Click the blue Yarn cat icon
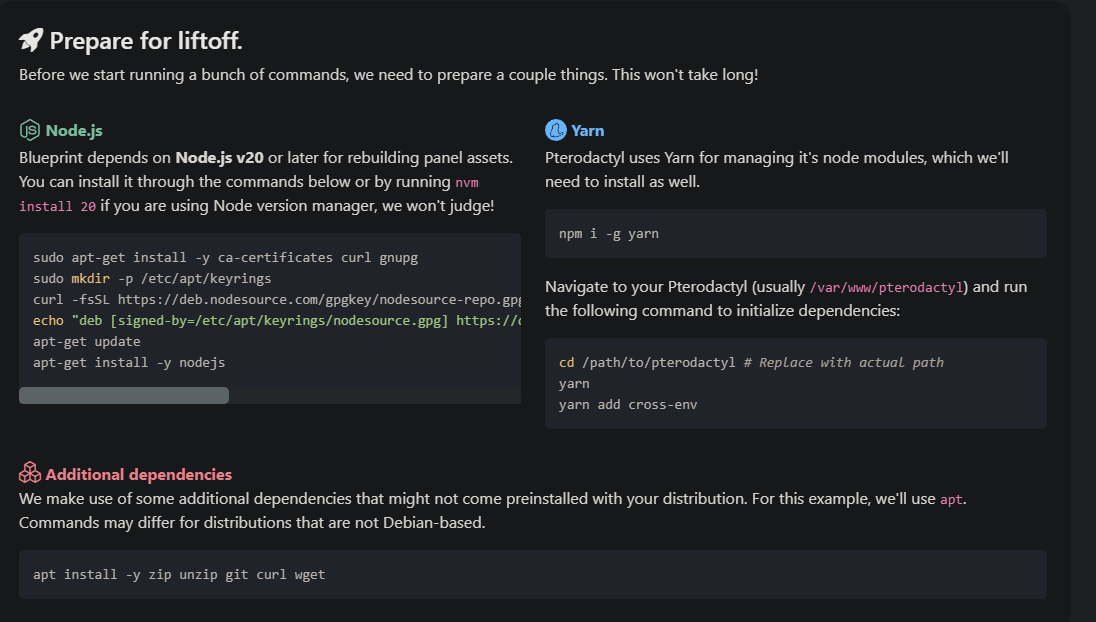Screen dimensions: 1096x622 556,130
